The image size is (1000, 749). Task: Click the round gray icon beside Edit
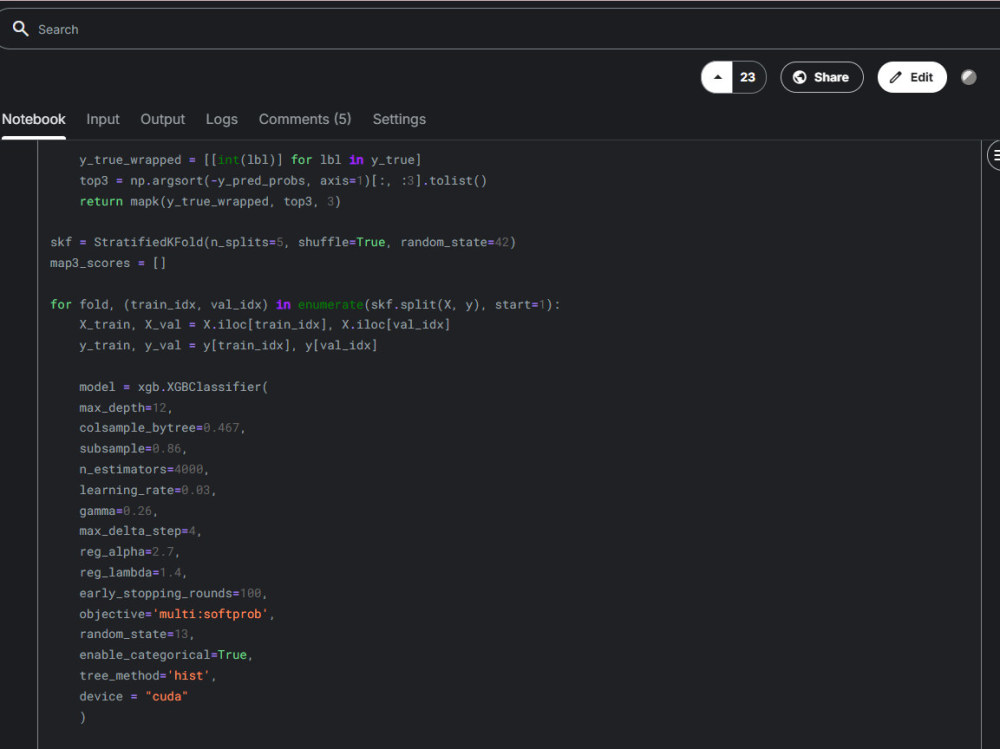(x=969, y=77)
